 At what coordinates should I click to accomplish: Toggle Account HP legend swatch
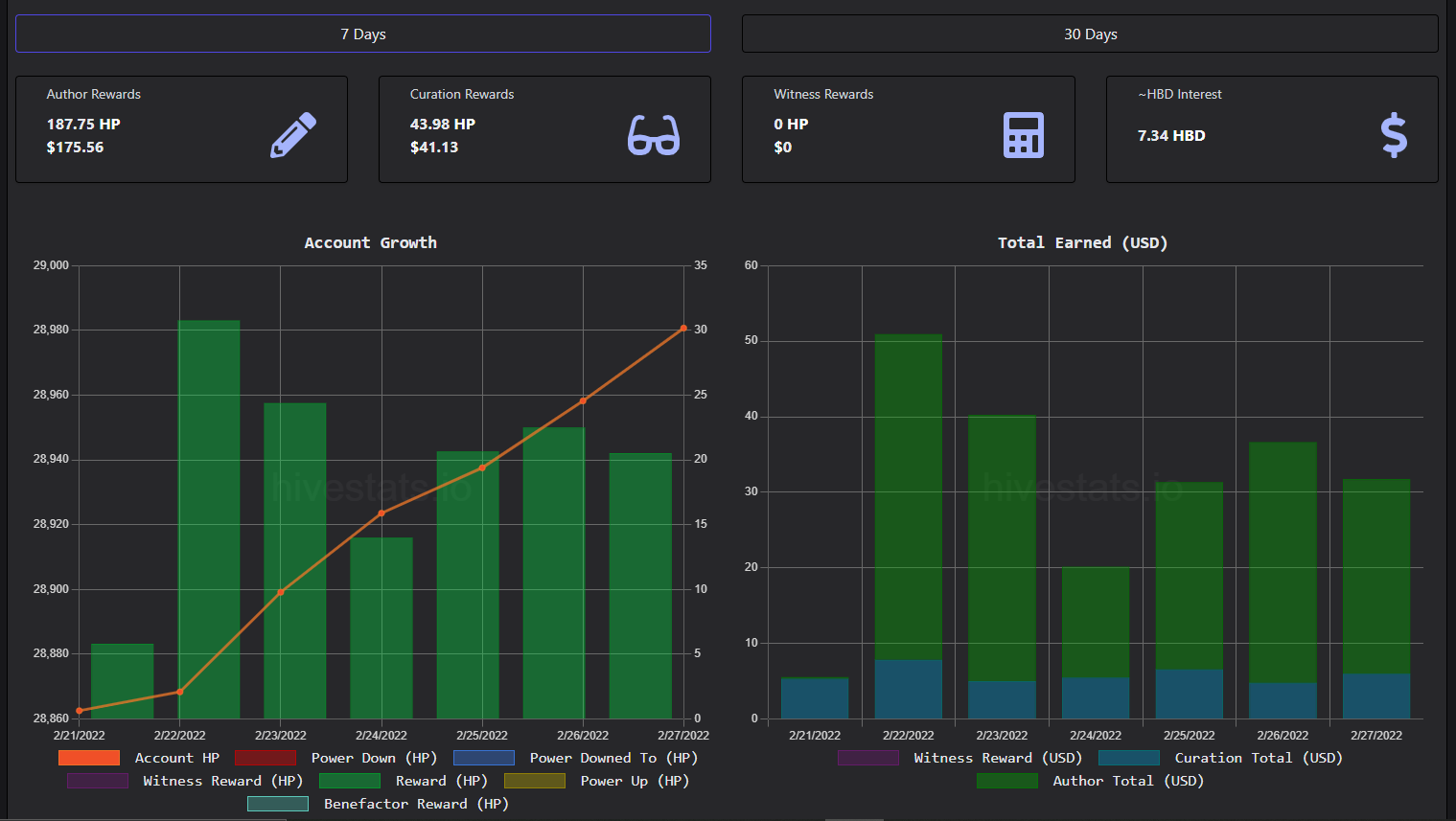89,758
